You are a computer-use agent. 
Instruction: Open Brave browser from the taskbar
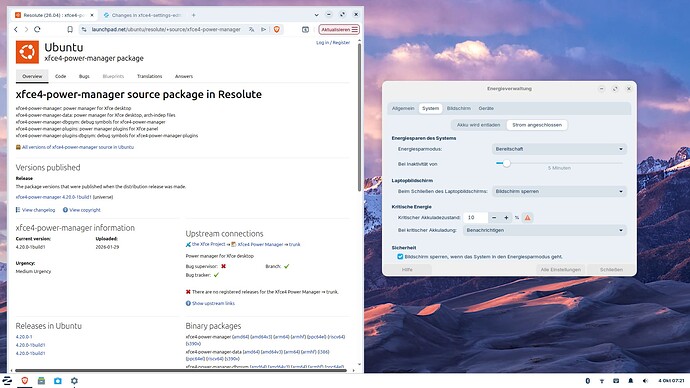(25, 381)
